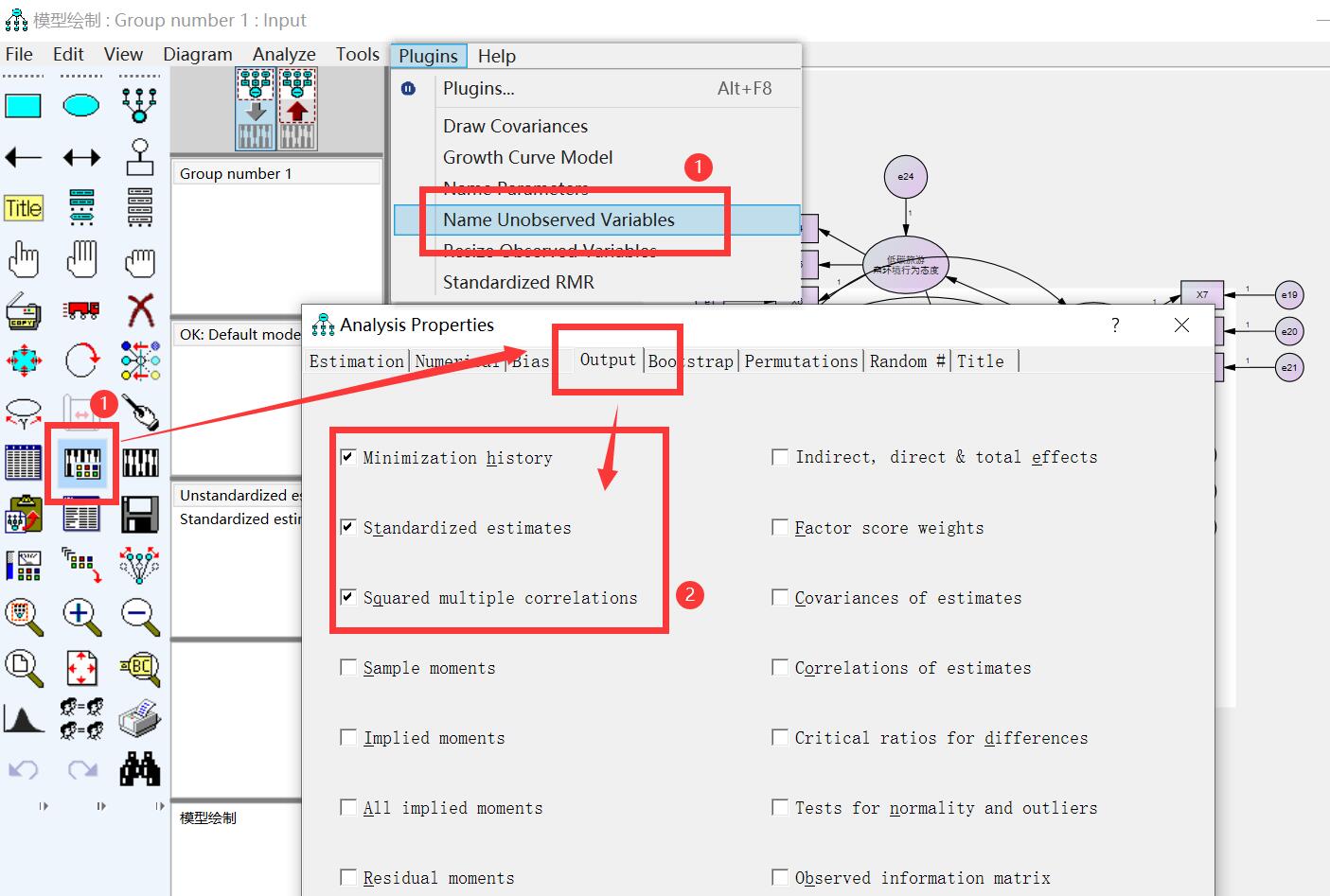Select the Erase object X tool
This screenshot has width=1330, height=896.
click(x=140, y=309)
